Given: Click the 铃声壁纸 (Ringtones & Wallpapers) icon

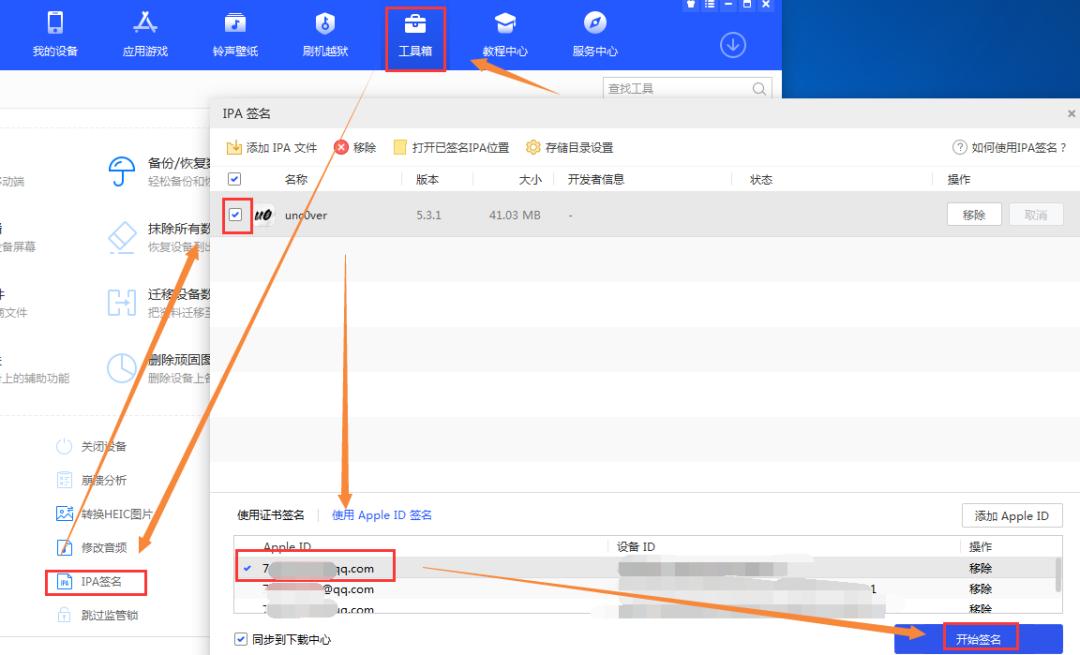Looking at the screenshot, I should 235,33.
